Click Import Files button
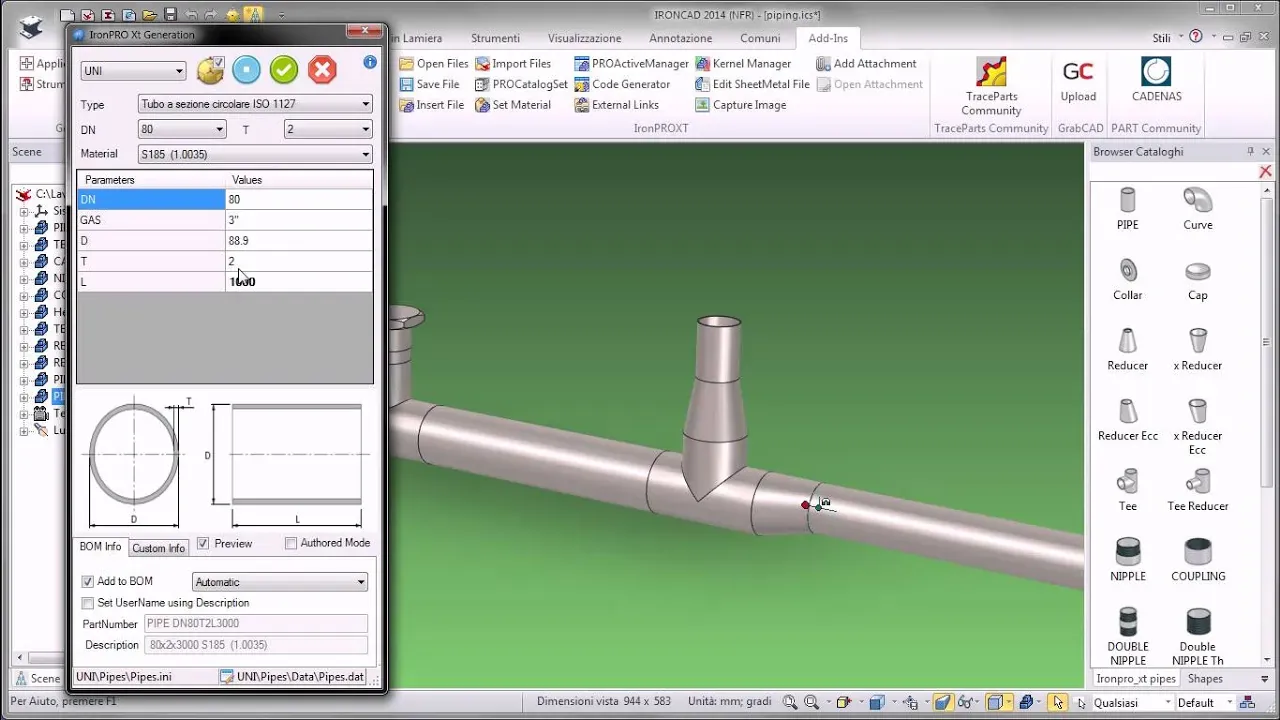1280x720 pixels. click(513, 64)
